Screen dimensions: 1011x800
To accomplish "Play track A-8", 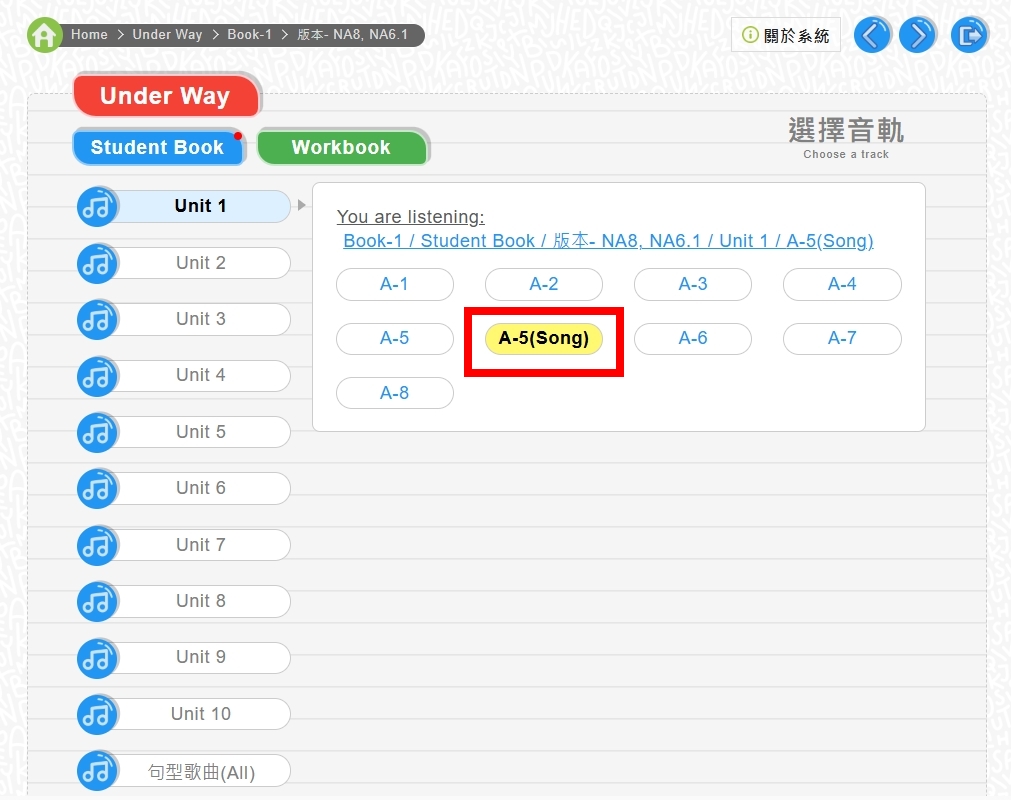I will coord(395,393).
